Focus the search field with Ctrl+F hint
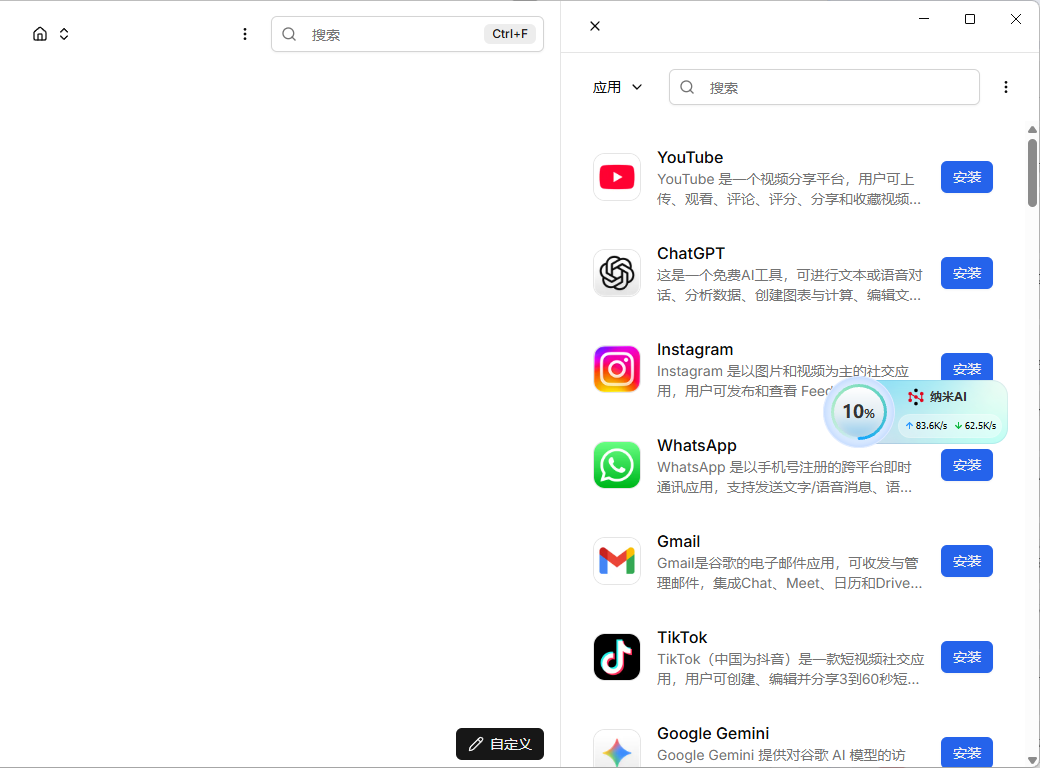Viewport: 1040px width, 768px height. [407, 34]
